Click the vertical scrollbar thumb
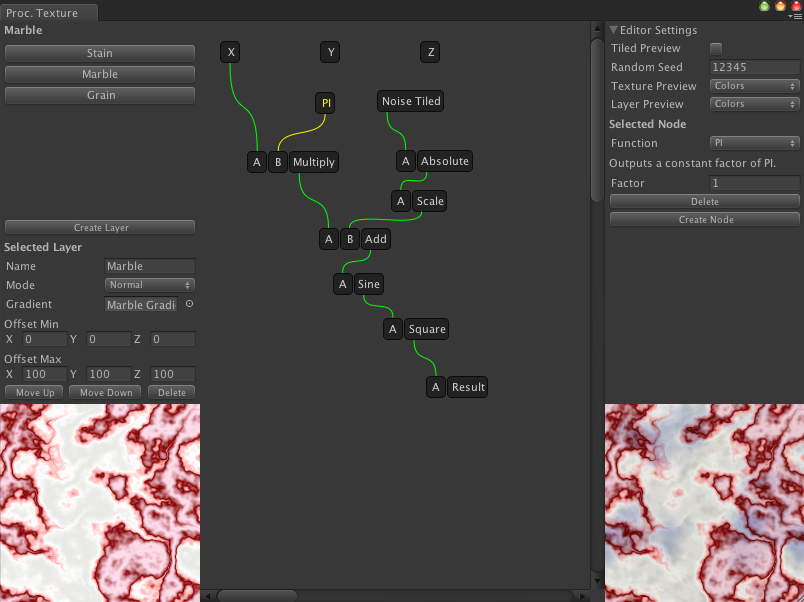This screenshot has width=804, height=602. (x=597, y=120)
